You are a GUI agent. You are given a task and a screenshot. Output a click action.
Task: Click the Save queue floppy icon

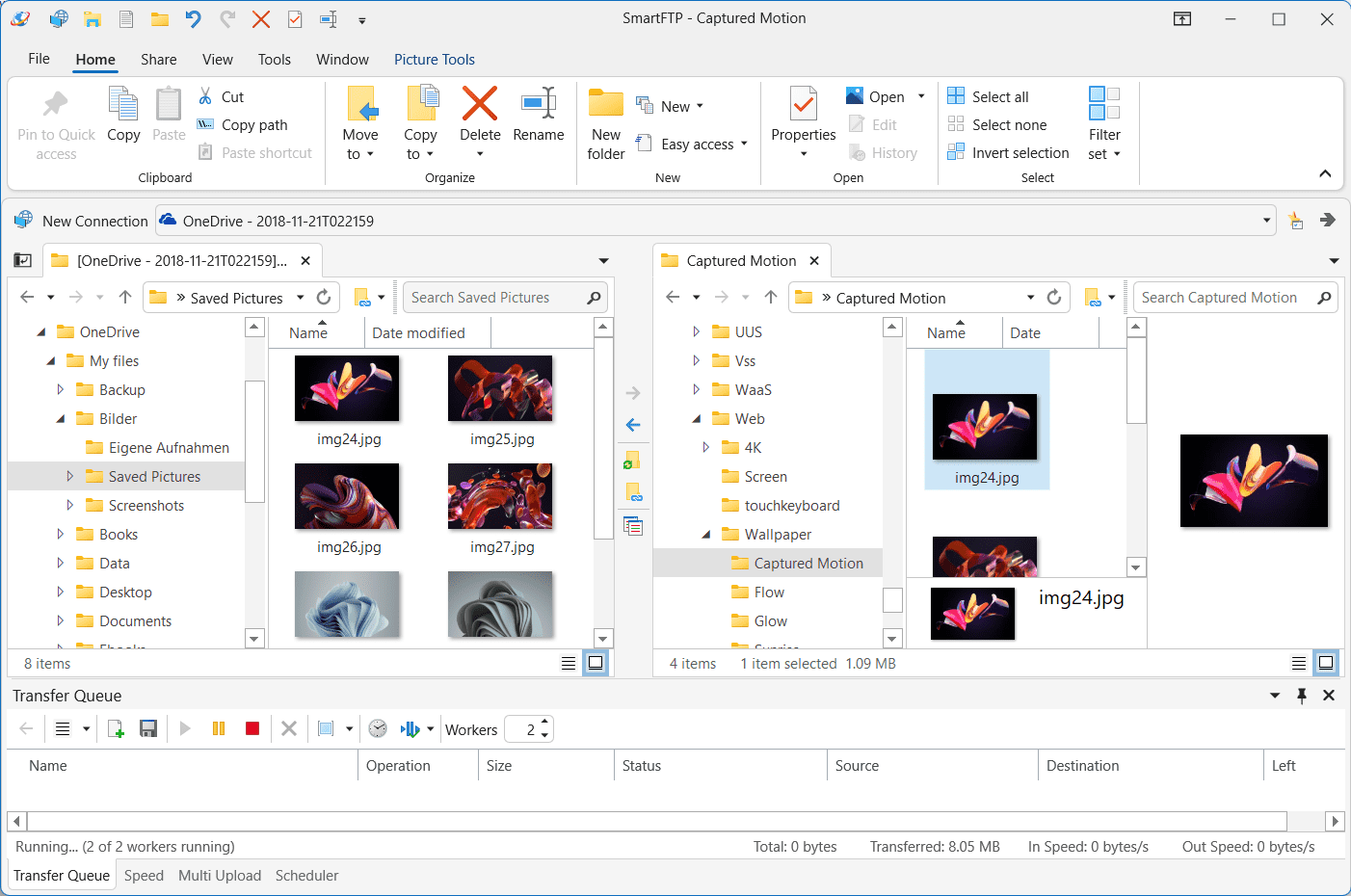148,729
